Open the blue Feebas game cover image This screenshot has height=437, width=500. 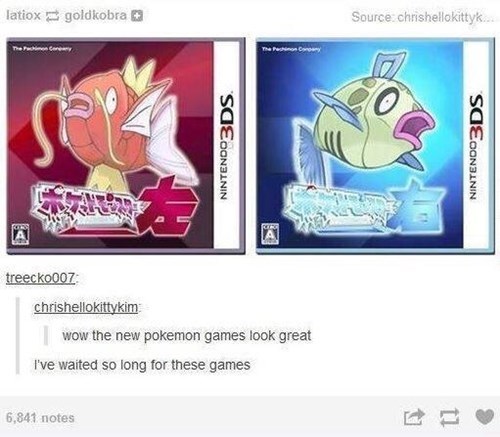coord(375,146)
